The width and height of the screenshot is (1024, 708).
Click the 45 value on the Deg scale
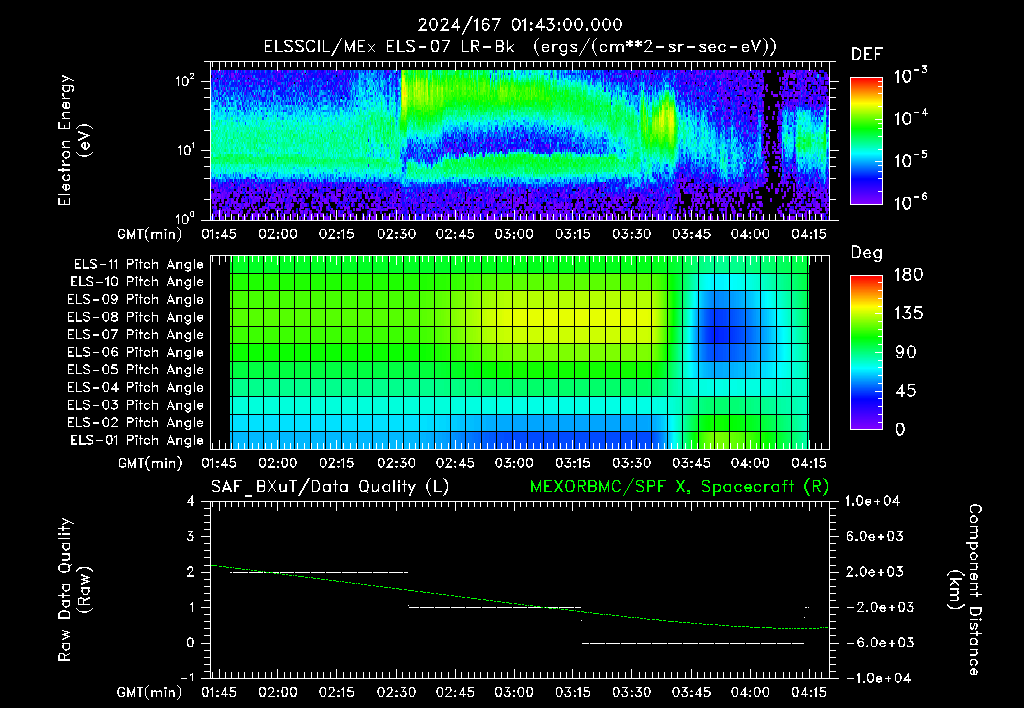(904, 391)
